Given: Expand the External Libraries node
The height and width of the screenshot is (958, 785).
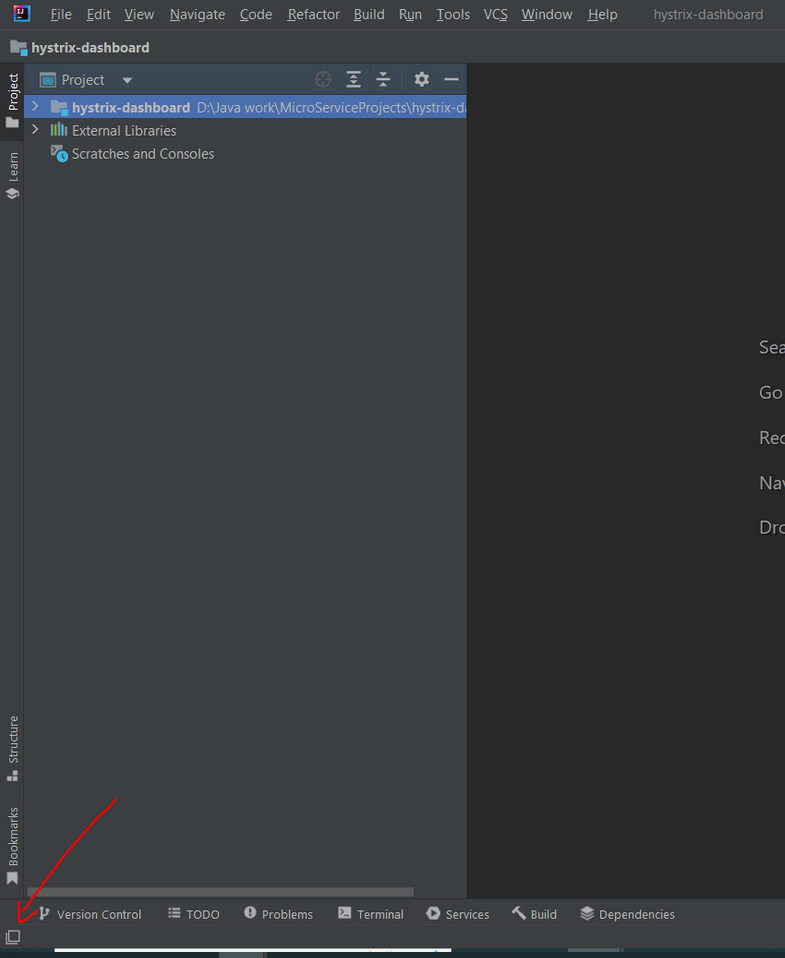Looking at the screenshot, I should click(35, 130).
